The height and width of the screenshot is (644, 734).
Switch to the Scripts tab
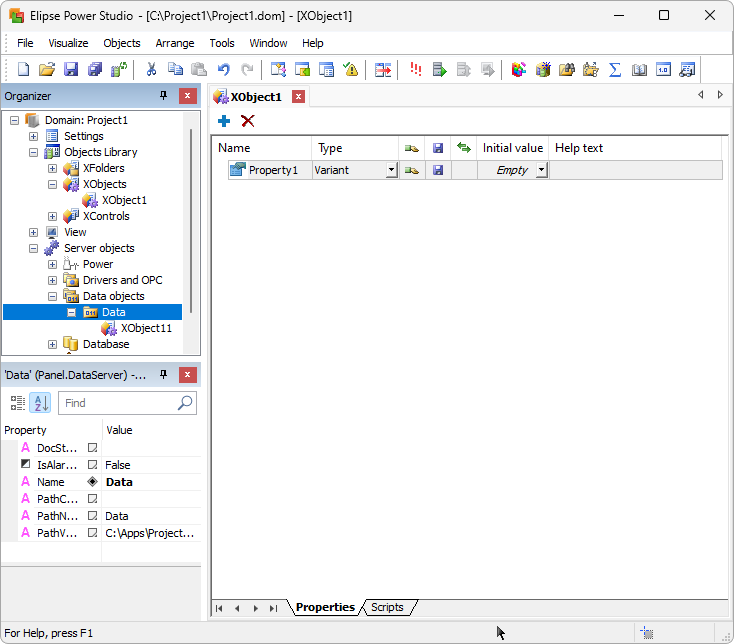tap(387, 607)
